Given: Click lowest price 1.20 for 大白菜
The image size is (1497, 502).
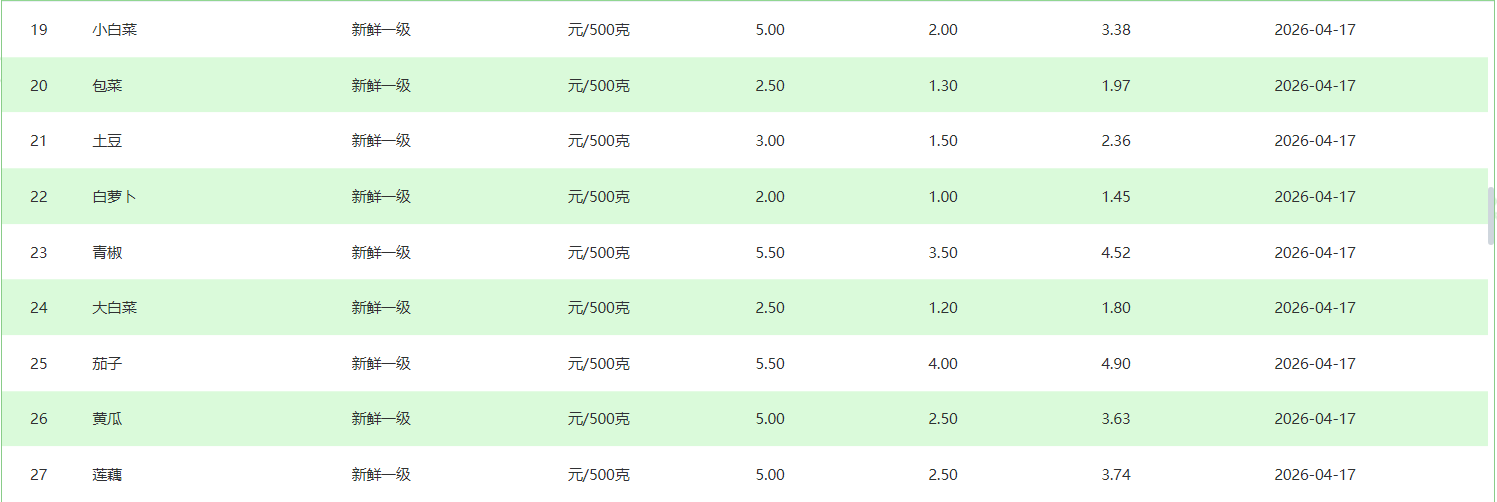Looking at the screenshot, I should pos(943,308).
